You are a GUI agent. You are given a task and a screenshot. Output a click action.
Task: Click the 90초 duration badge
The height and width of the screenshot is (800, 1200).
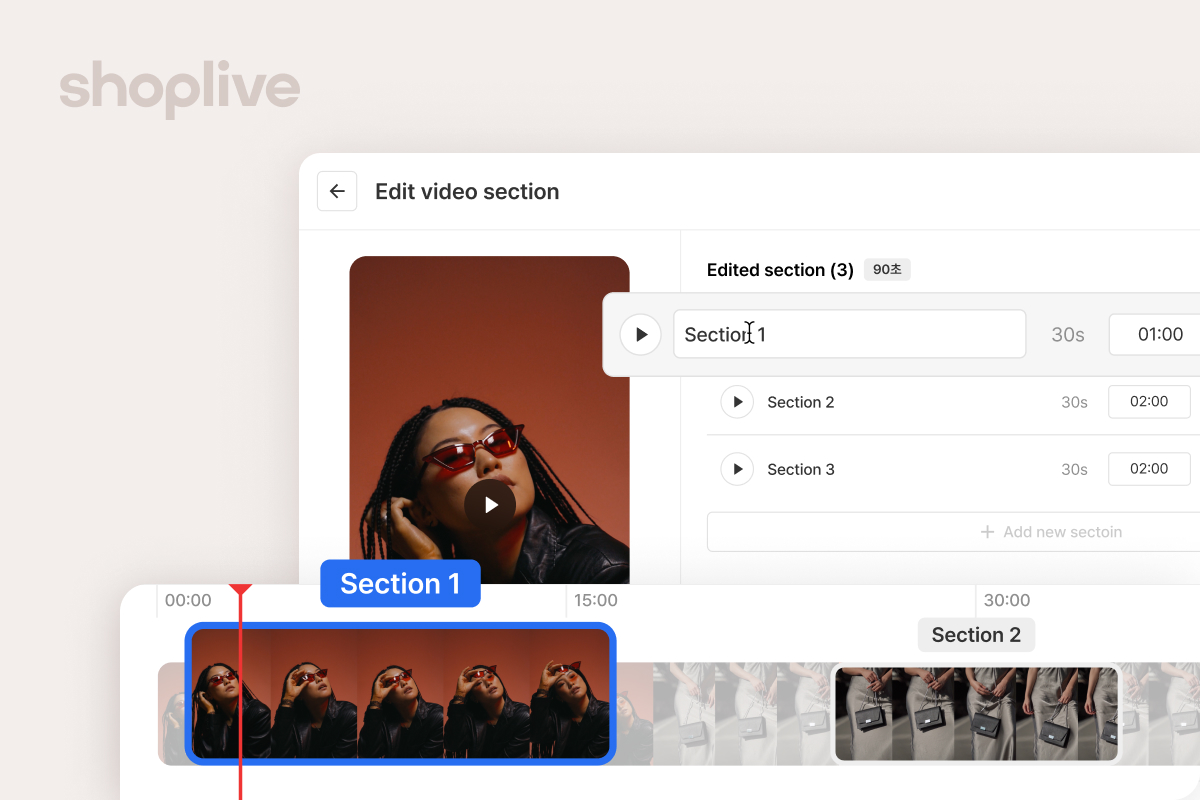click(887, 270)
